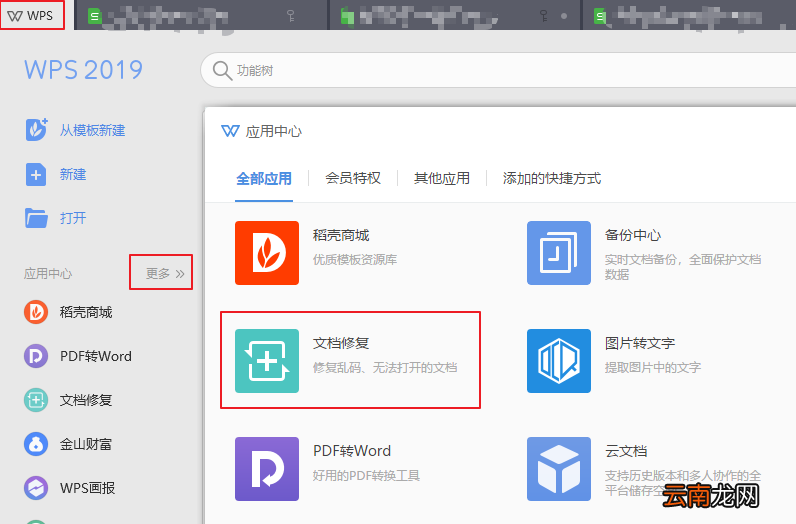Click the WPS 2019 logo text
Screen dimensions: 796x524
(x=84, y=70)
